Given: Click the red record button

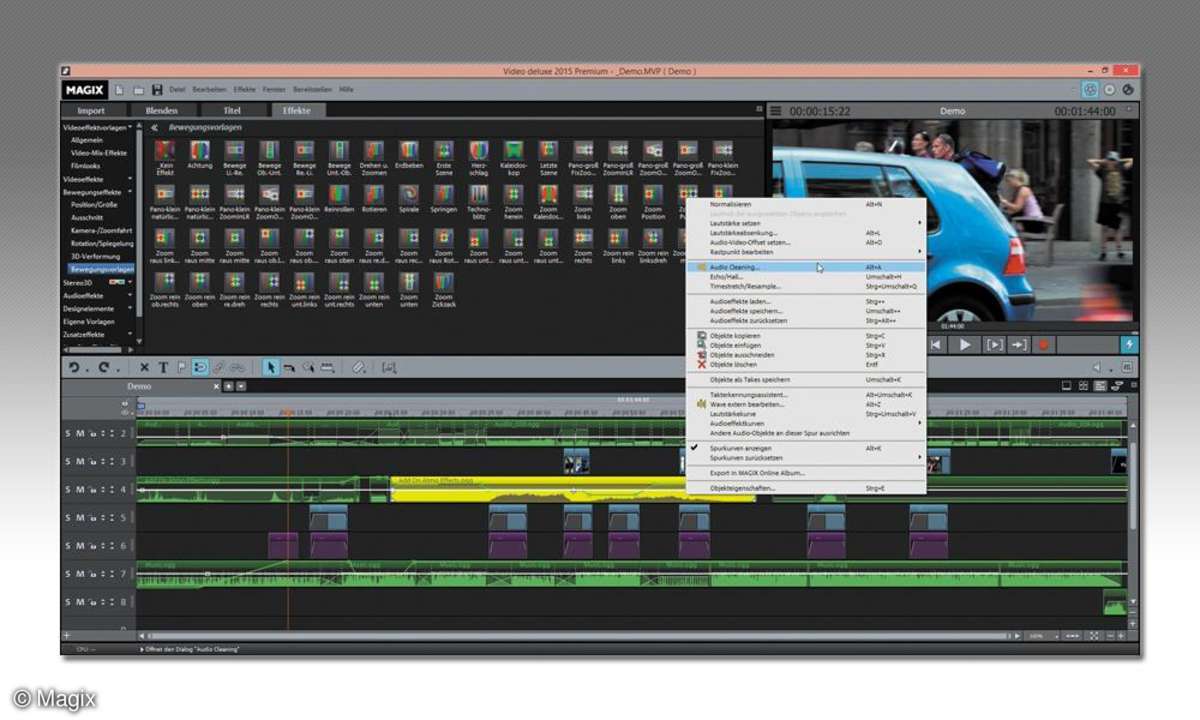Looking at the screenshot, I should (x=1044, y=344).
